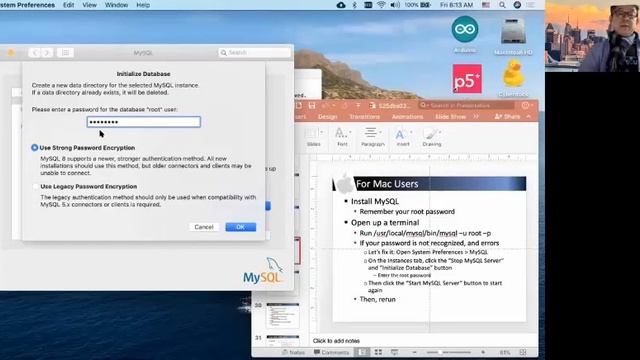Show all preferences grid button
The width and height of the screenshot is (640, 360).
(65, 53)
